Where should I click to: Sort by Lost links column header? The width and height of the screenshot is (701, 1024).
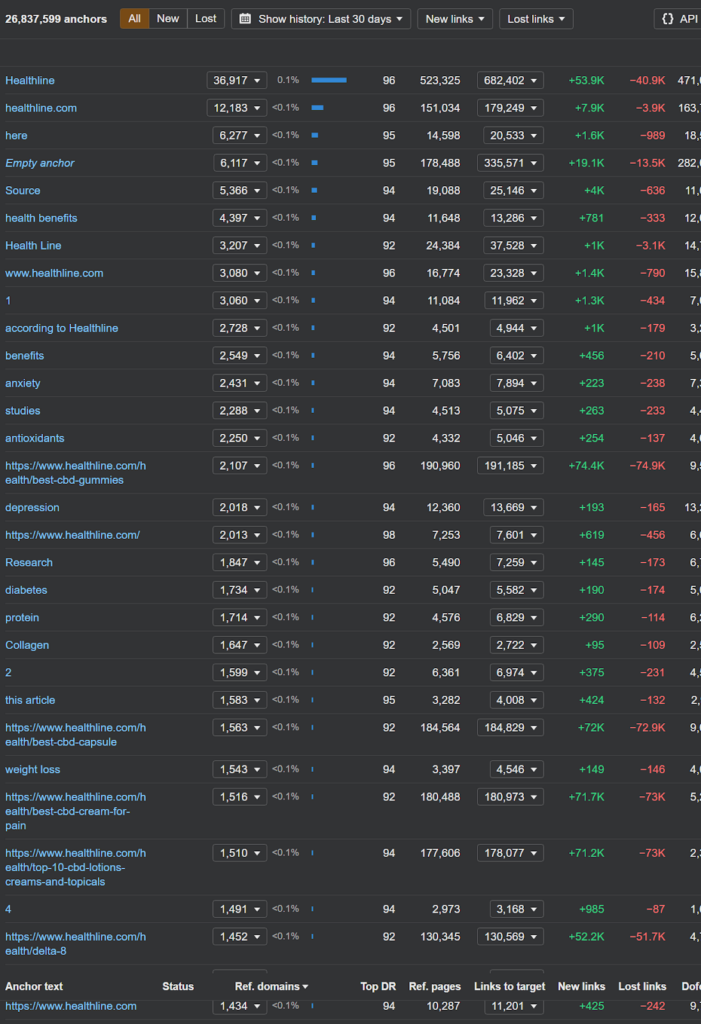pyautogui.click(x=642, y=986)
